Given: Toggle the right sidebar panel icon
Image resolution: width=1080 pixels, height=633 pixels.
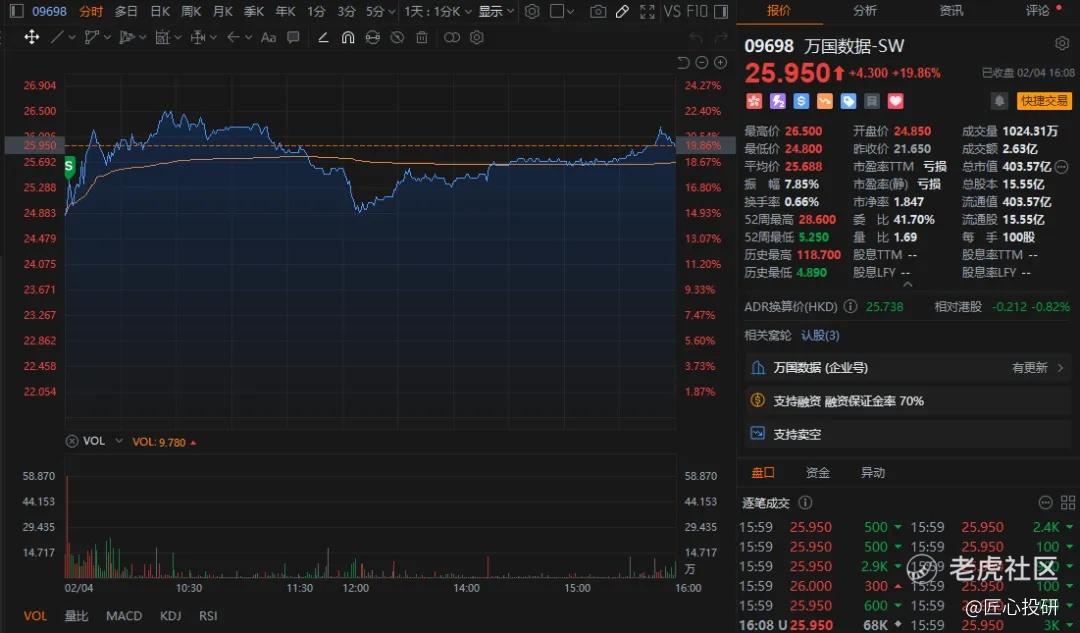Looking at the screenshot, I should pyautogui.click(x=720, y=11).
